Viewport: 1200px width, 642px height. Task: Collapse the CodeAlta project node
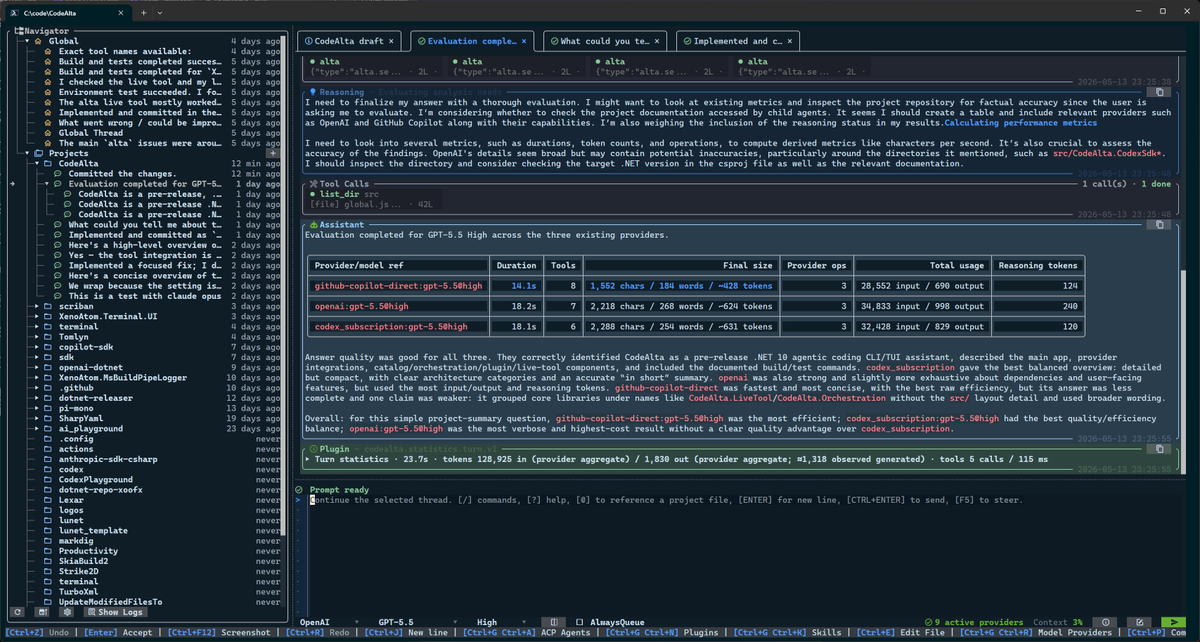36,164
